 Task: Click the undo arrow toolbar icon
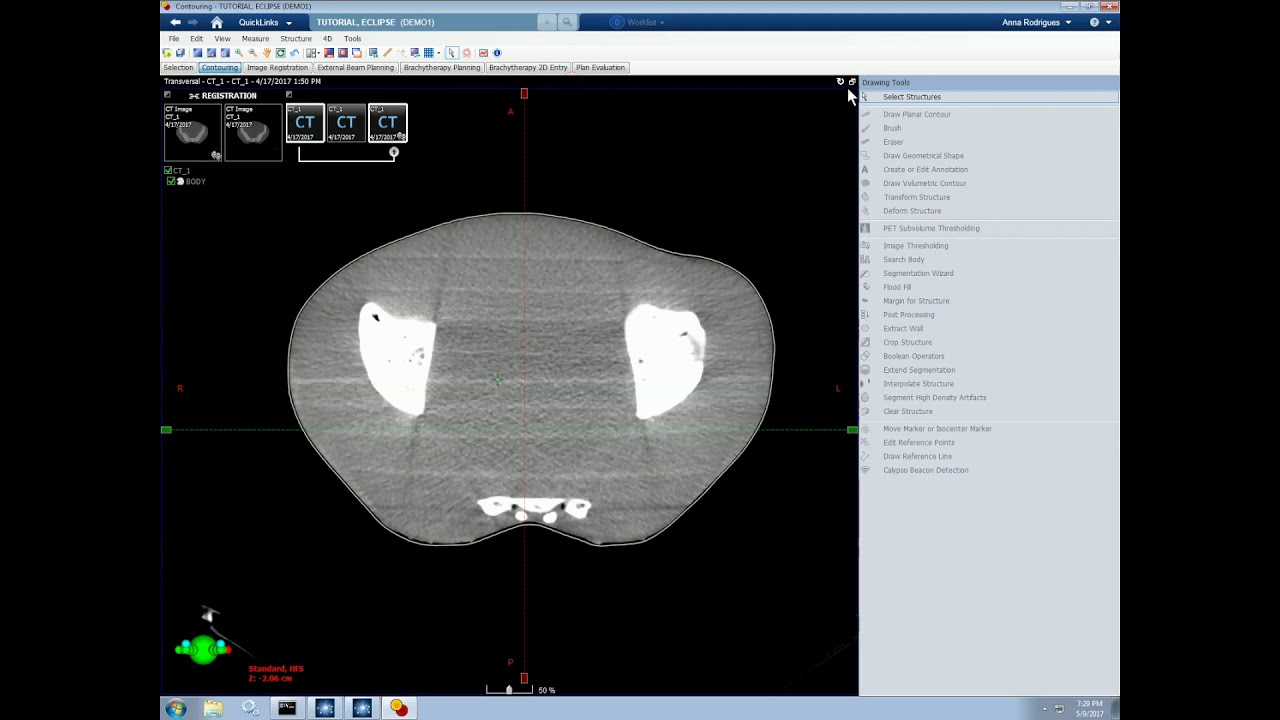(x=295, y=53)
